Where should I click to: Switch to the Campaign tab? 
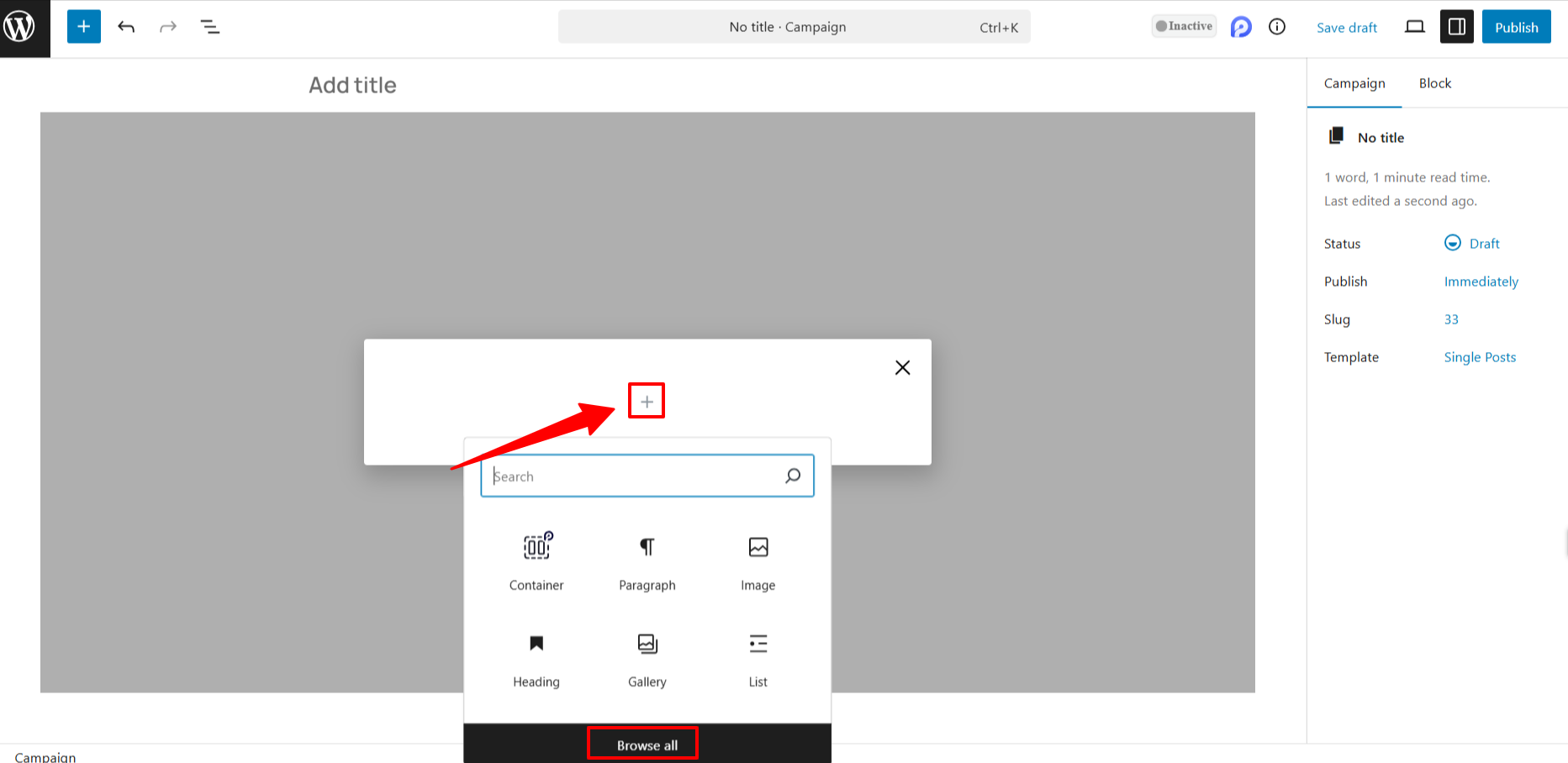click(x=1354, y=83)
